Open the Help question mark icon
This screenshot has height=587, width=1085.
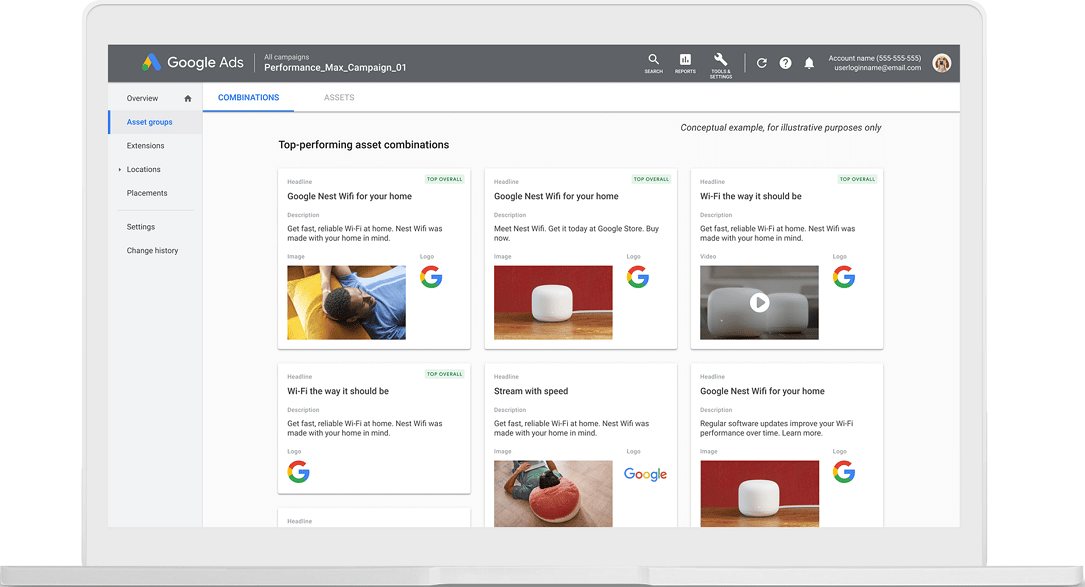[x=785, y=63]
